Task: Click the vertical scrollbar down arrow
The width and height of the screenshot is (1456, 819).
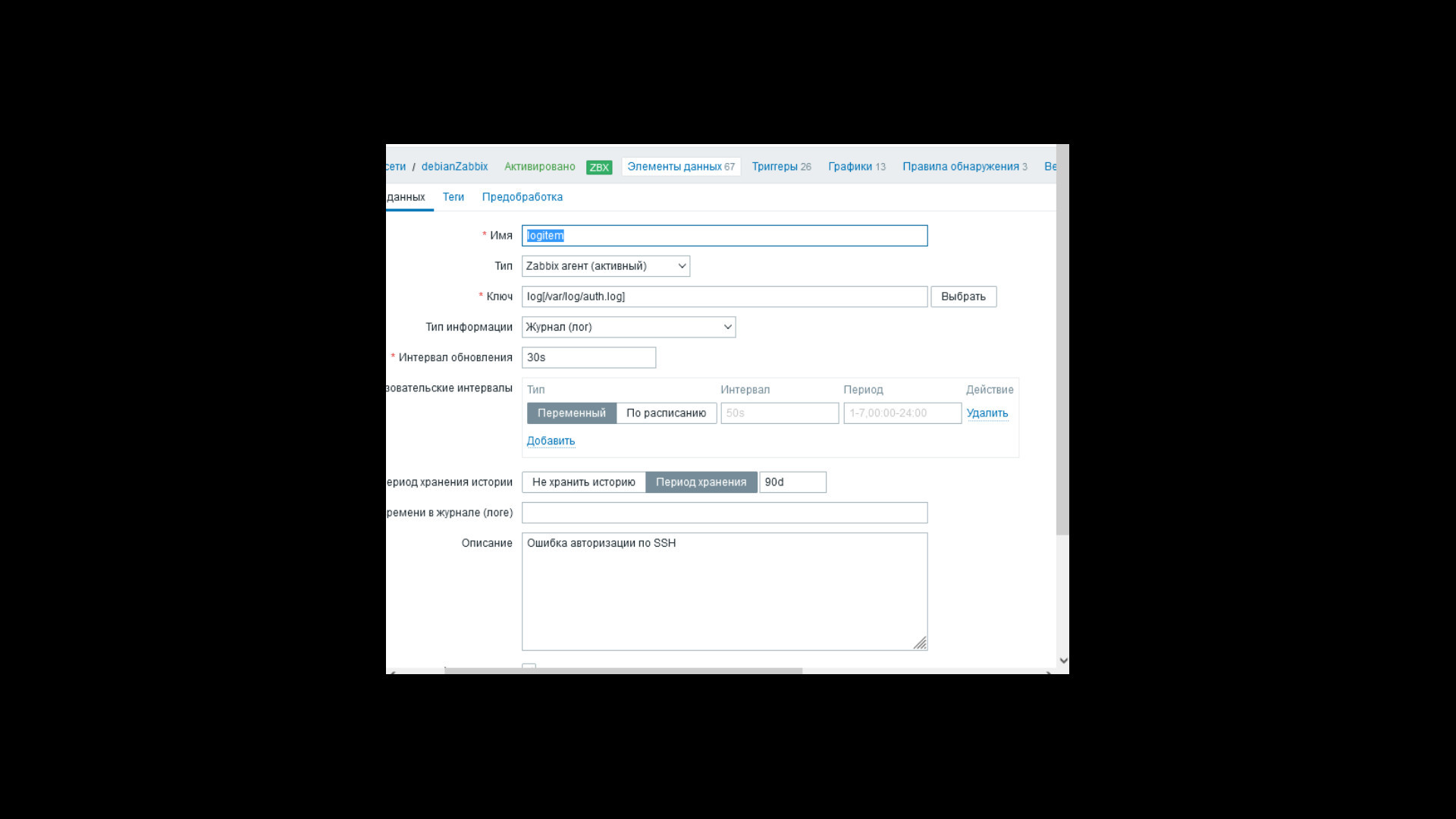Action: pos(1062,661)
